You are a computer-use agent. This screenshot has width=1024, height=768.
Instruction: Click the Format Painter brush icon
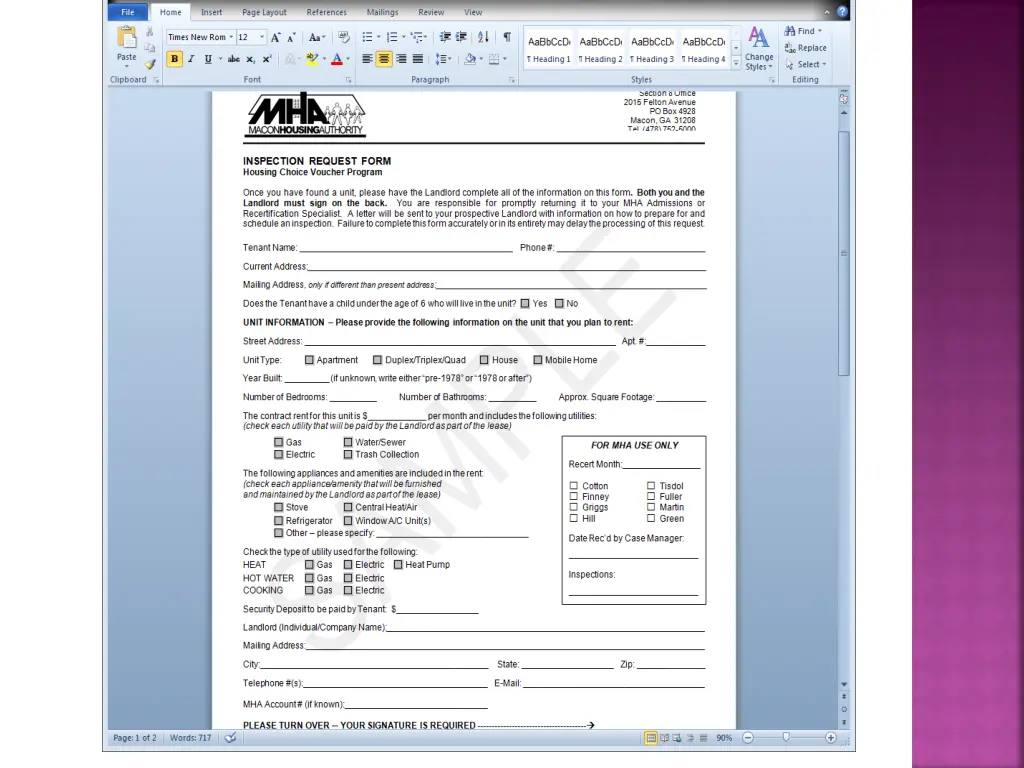pyautogui.click(x=150, y=64)
